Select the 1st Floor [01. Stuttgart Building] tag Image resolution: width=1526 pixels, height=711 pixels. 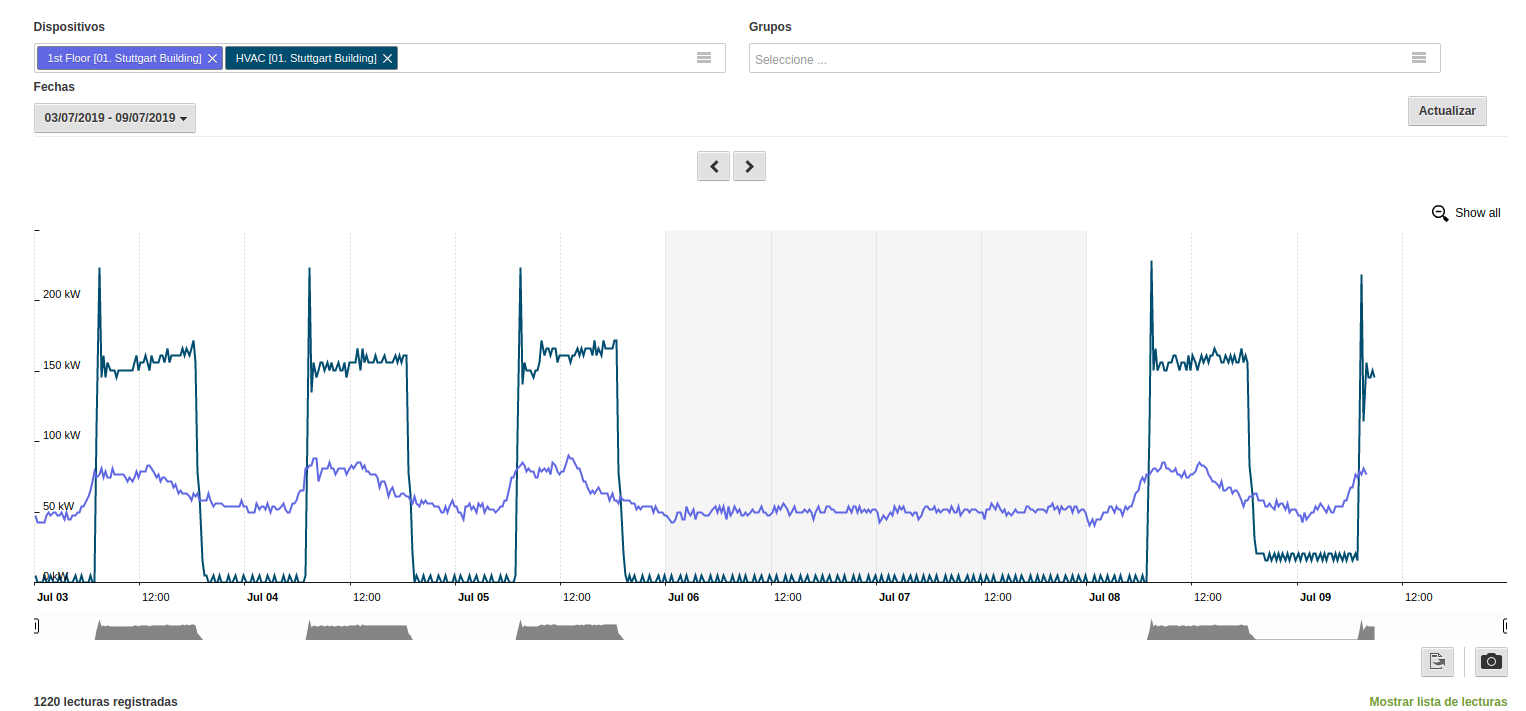tap(124, 58)
